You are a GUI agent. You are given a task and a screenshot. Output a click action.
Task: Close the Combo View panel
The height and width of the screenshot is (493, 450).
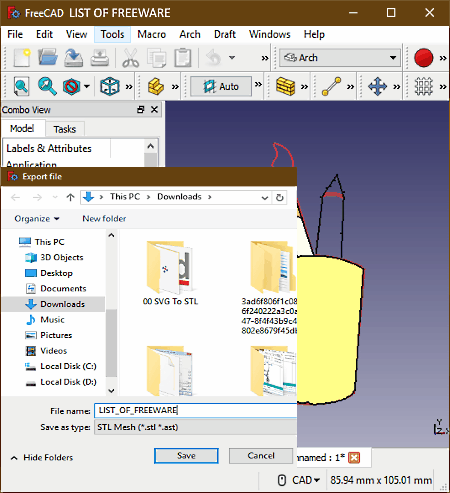tap(154, 109)
